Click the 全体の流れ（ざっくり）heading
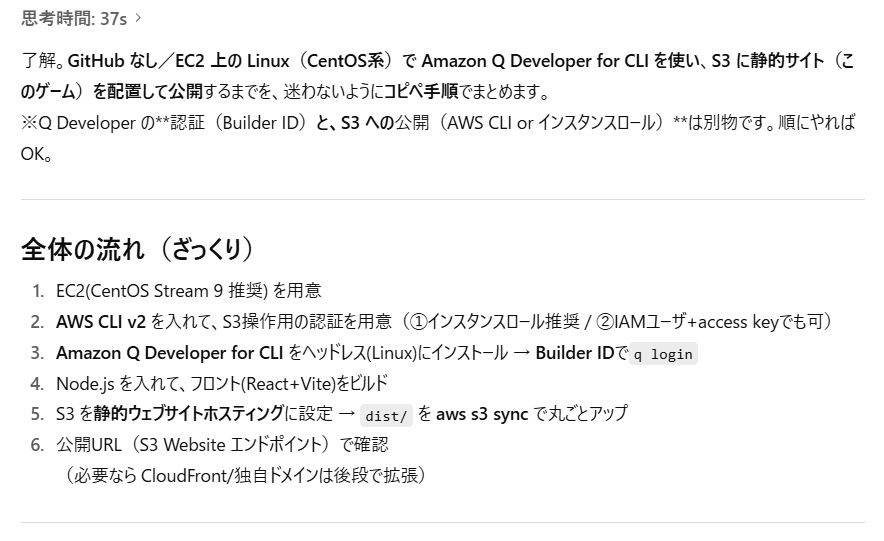The width and height of the screenshot is (884, 541). [137, 249]
